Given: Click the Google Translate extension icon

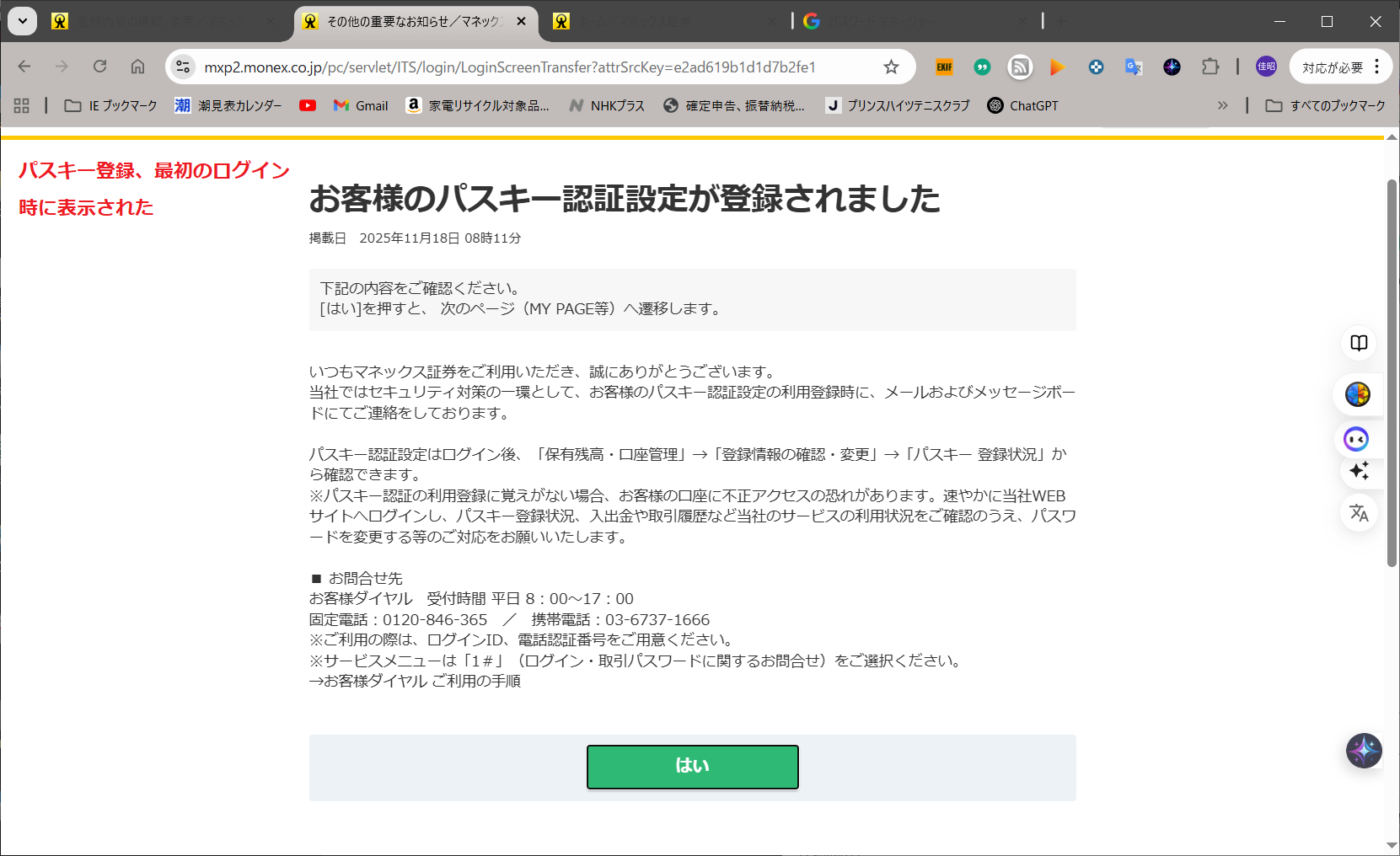Looking at the screenshot, I should point(1134,67).
